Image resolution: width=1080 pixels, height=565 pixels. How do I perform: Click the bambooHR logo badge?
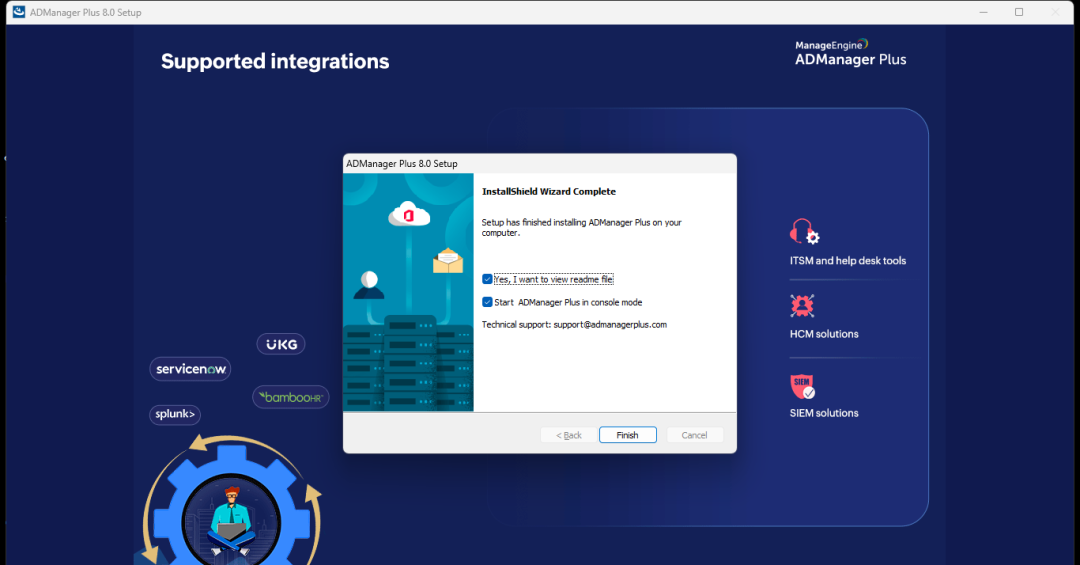coord(291,397)
